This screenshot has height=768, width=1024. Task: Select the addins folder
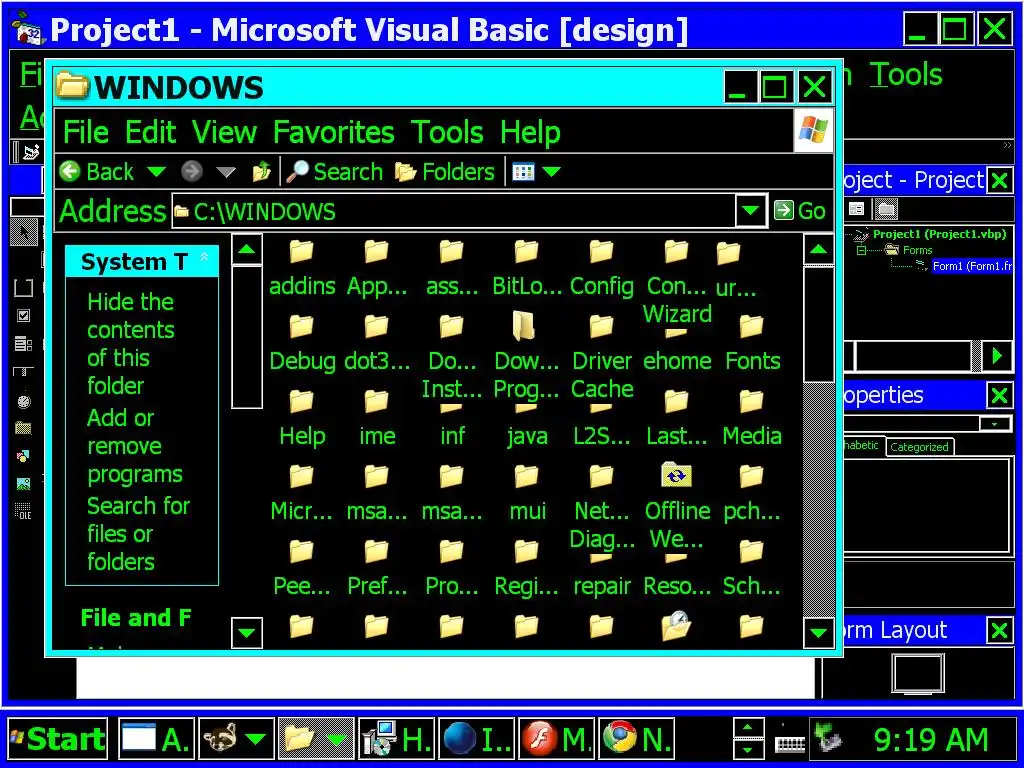[302, 270]
